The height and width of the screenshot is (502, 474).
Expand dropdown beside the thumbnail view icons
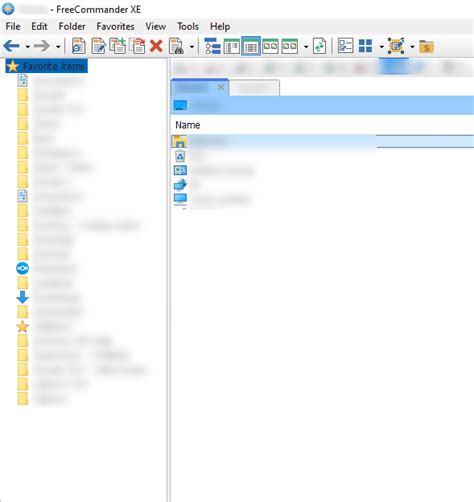click(306, 47)
